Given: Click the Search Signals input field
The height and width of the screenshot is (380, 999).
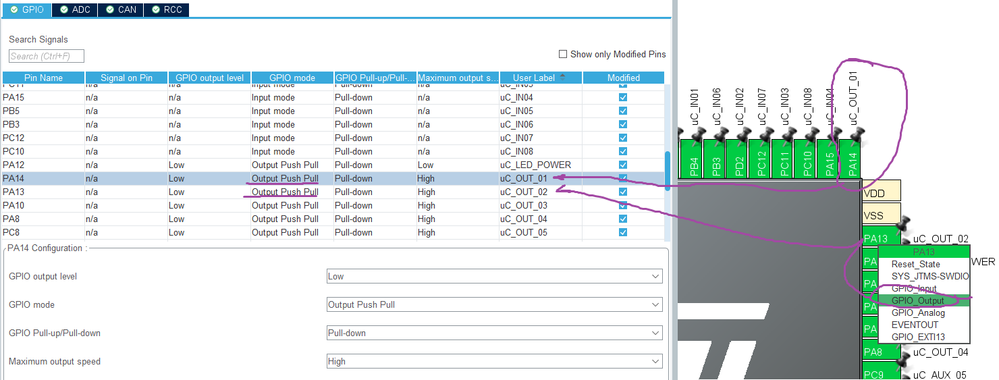Looking at the screenshot, I should (x=47, y=56).
